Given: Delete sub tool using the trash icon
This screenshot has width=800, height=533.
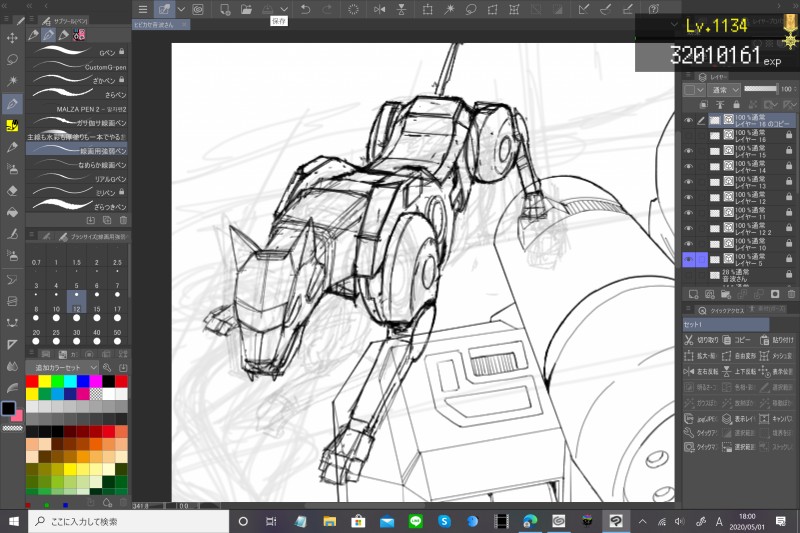Looking at the screenshot, I should click(121, 219).
